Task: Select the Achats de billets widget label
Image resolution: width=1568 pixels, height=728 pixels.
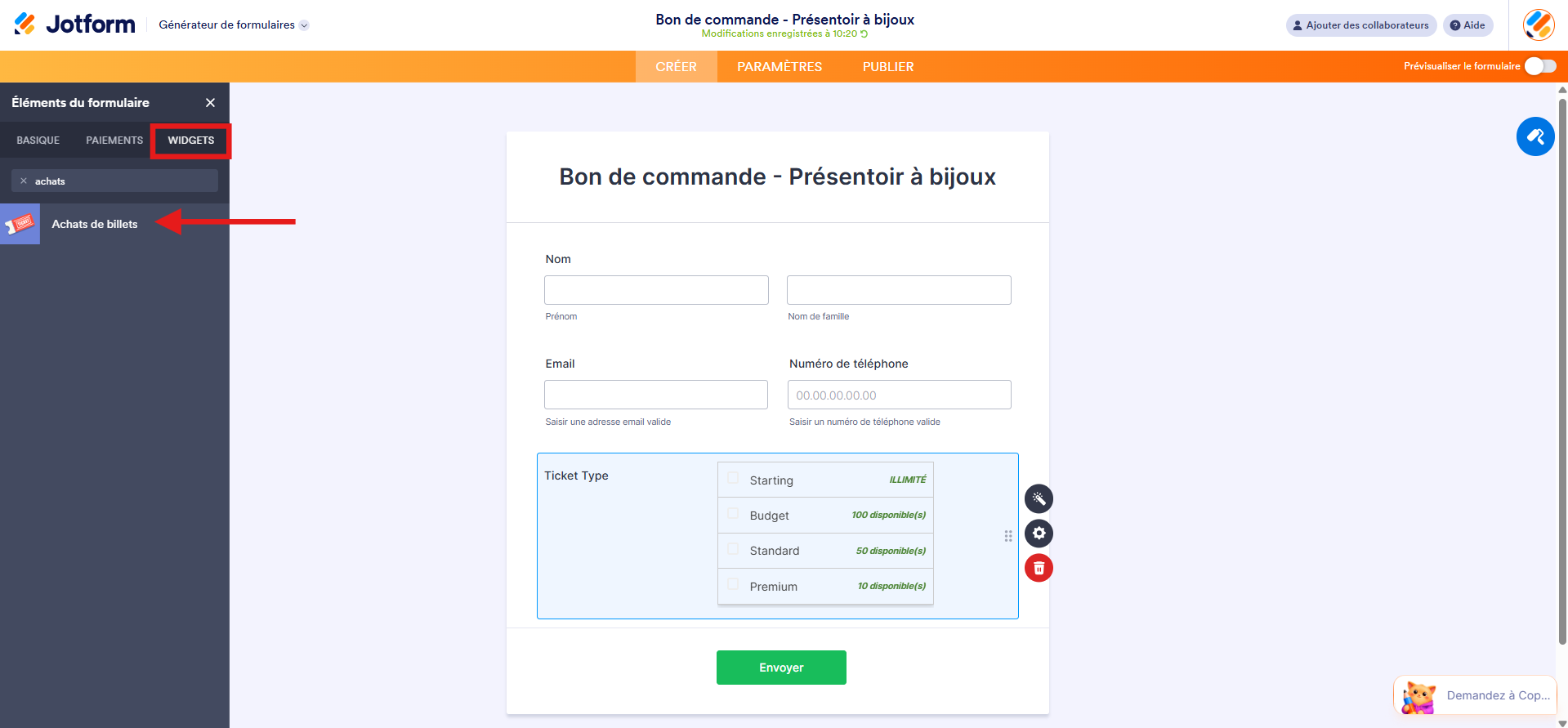Action: point(95,224)
